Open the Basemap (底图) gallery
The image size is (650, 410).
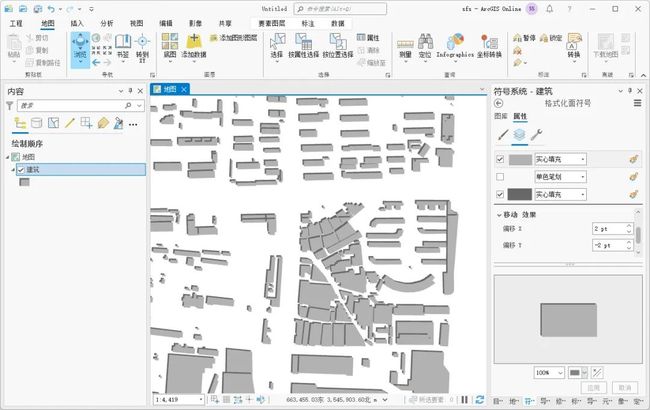point(170,47)
